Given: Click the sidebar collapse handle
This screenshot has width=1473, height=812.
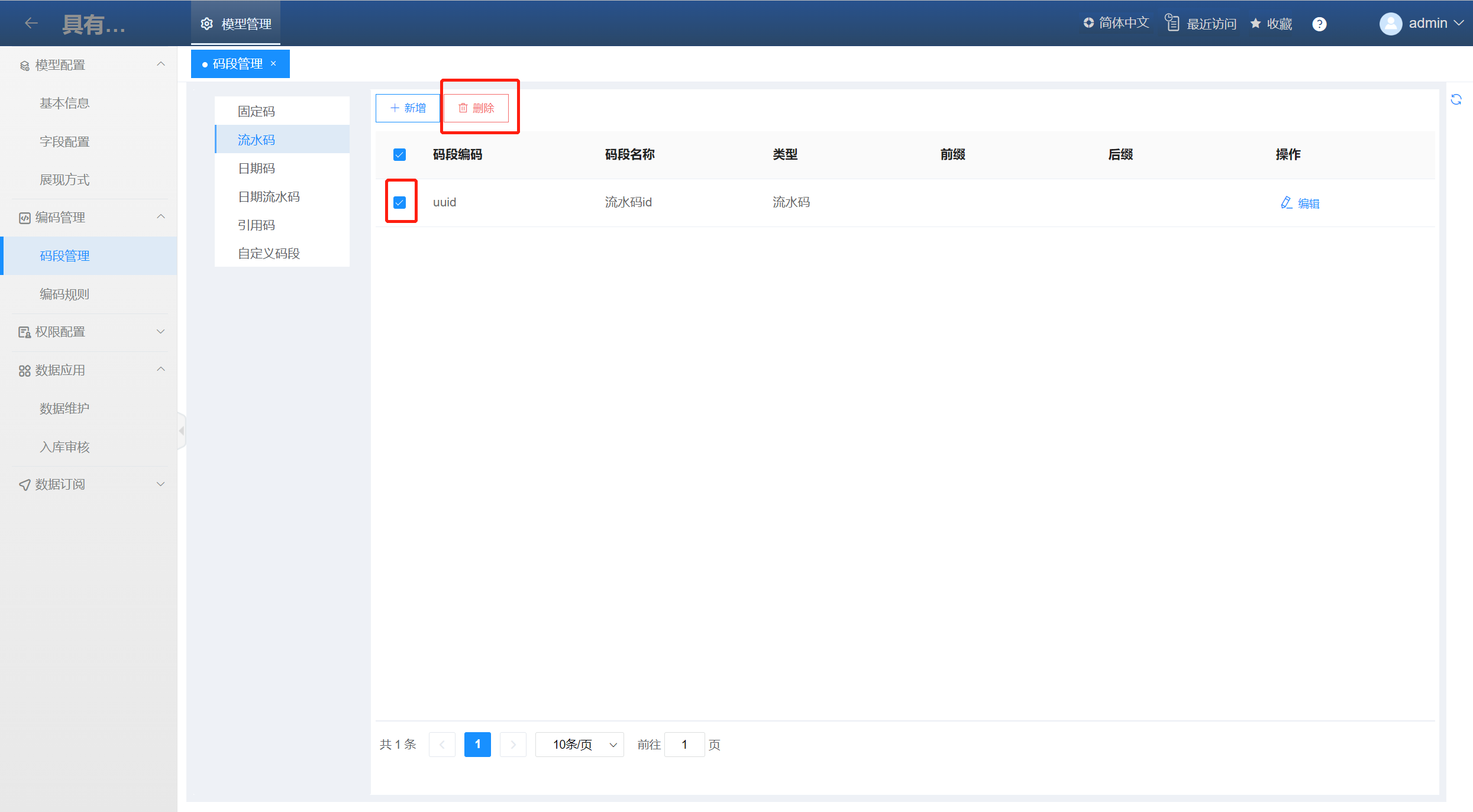Looking at the screenshot, I should (x=182, y=431).
